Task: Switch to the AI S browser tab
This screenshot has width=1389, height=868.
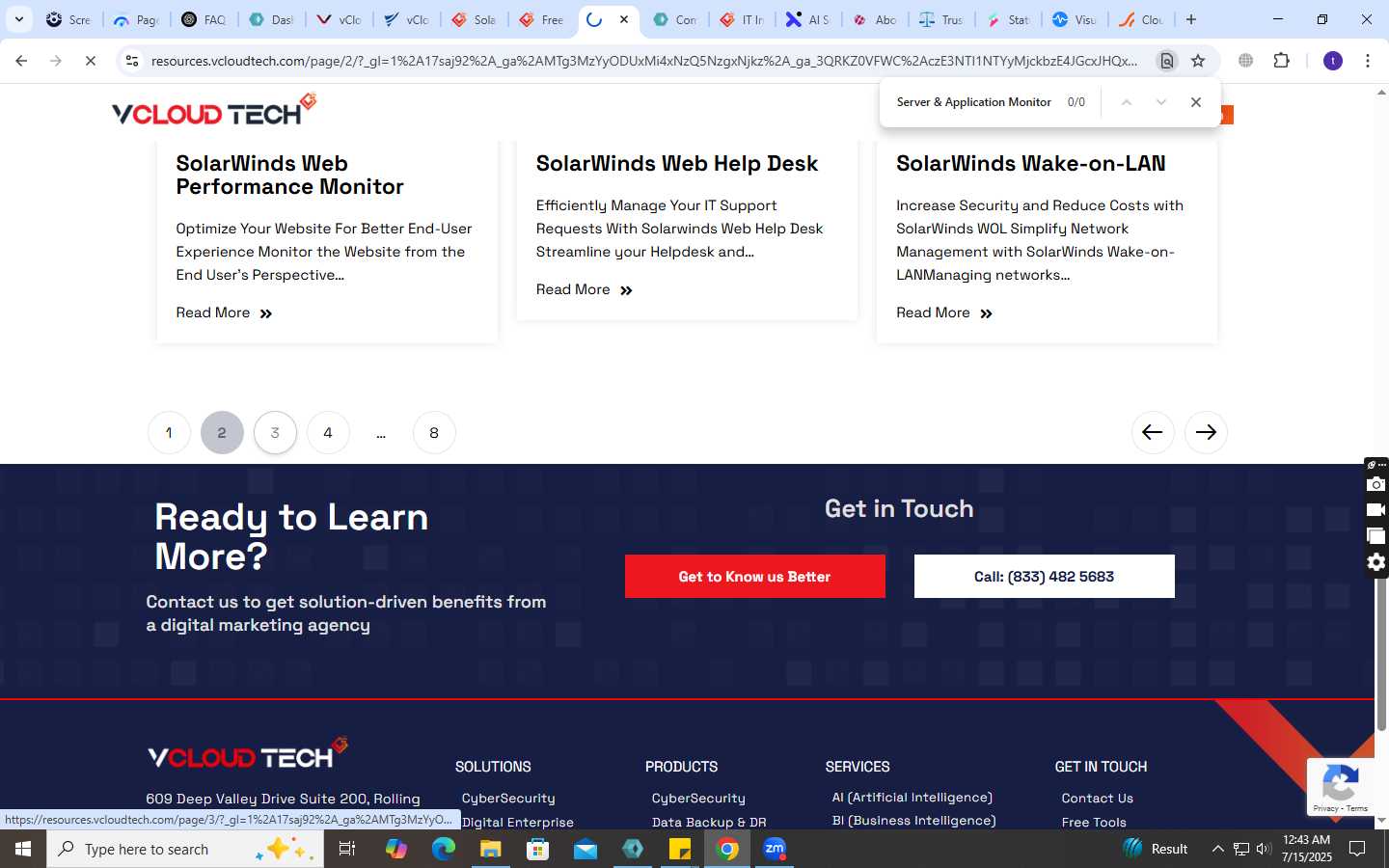Action: [x=808, y=19]
